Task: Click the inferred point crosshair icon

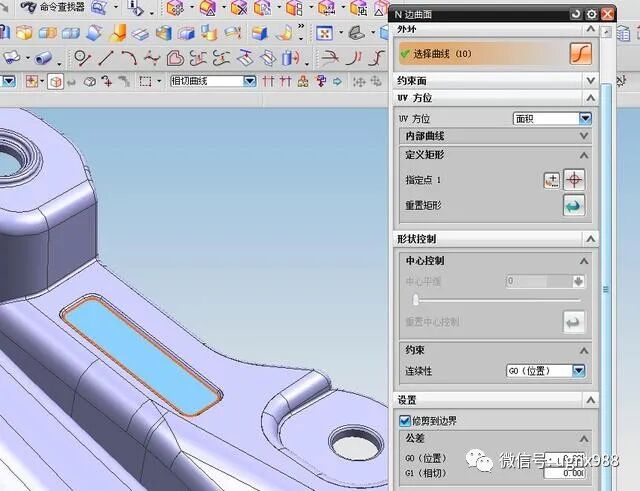Action: click(574, 180)
